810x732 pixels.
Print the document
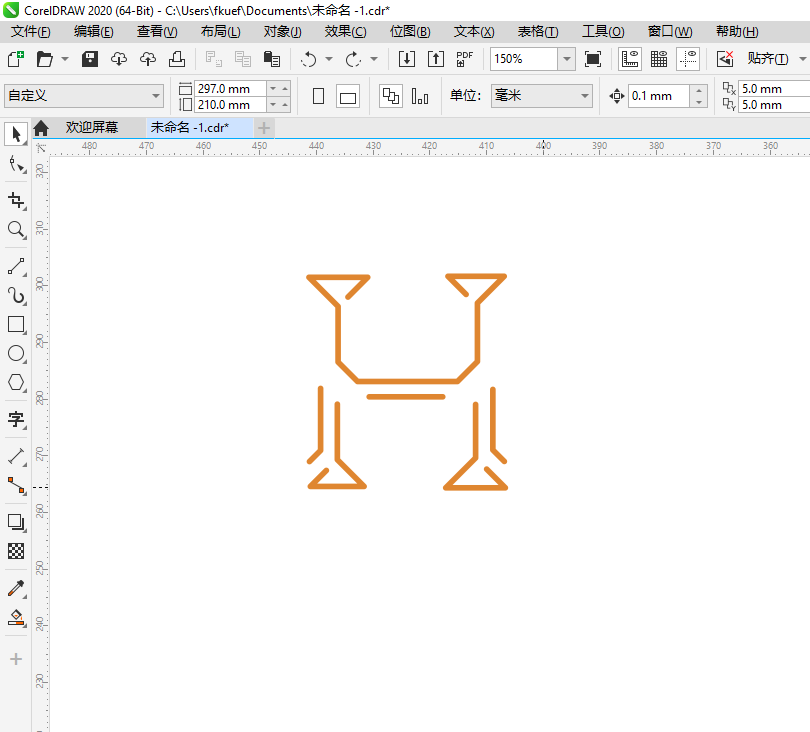coord(177,59)
